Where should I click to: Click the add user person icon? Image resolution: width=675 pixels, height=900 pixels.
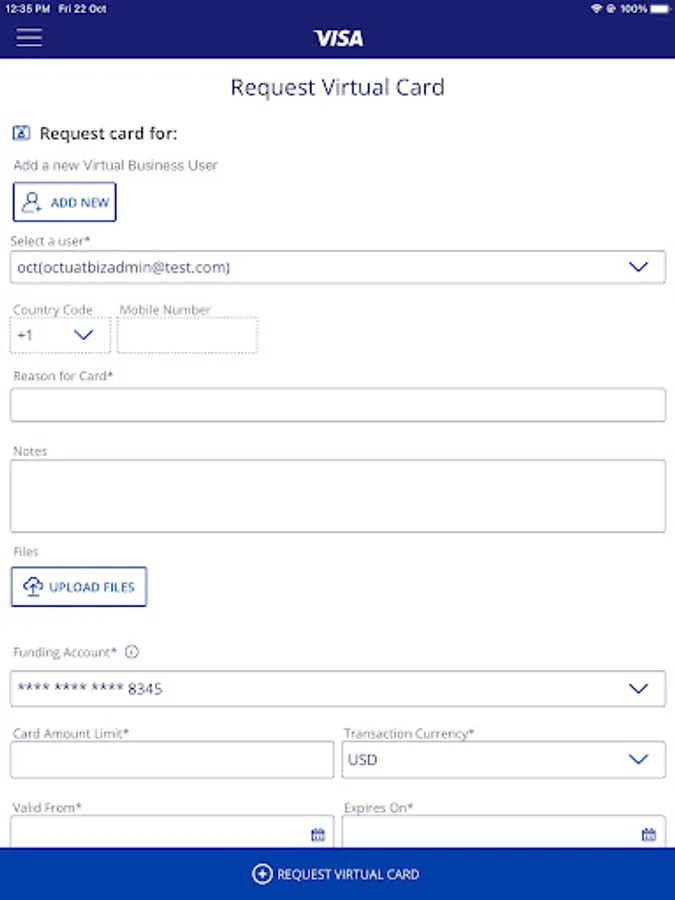[x=32, y=202]
